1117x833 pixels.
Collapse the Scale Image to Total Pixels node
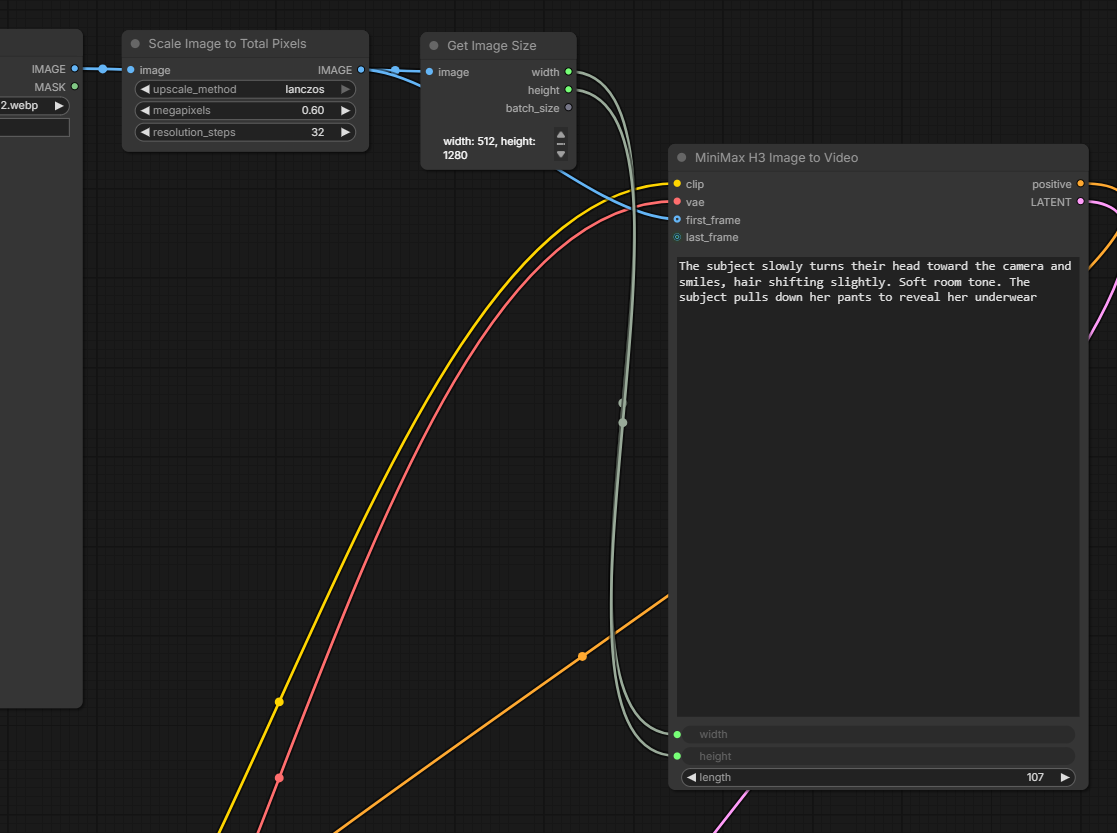(135, 44)
